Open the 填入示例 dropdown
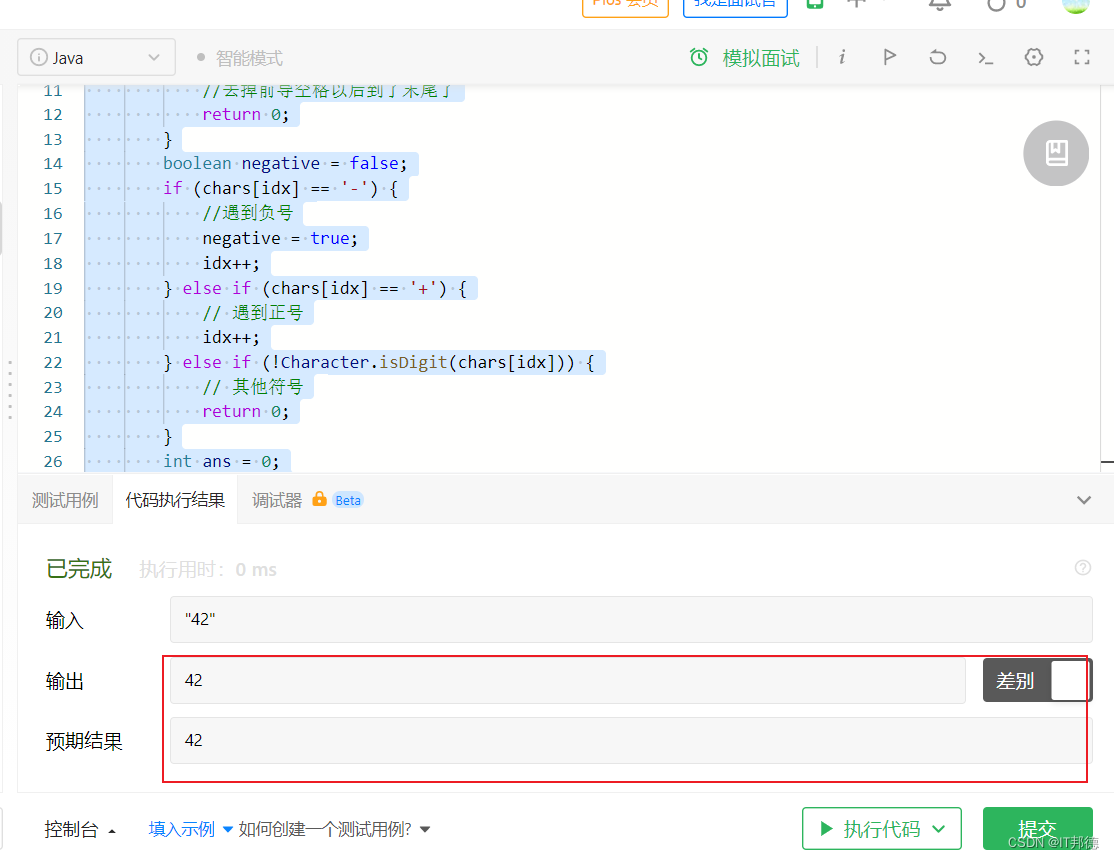This screenshot has width=1114, height=859. [x=190, y=829]
